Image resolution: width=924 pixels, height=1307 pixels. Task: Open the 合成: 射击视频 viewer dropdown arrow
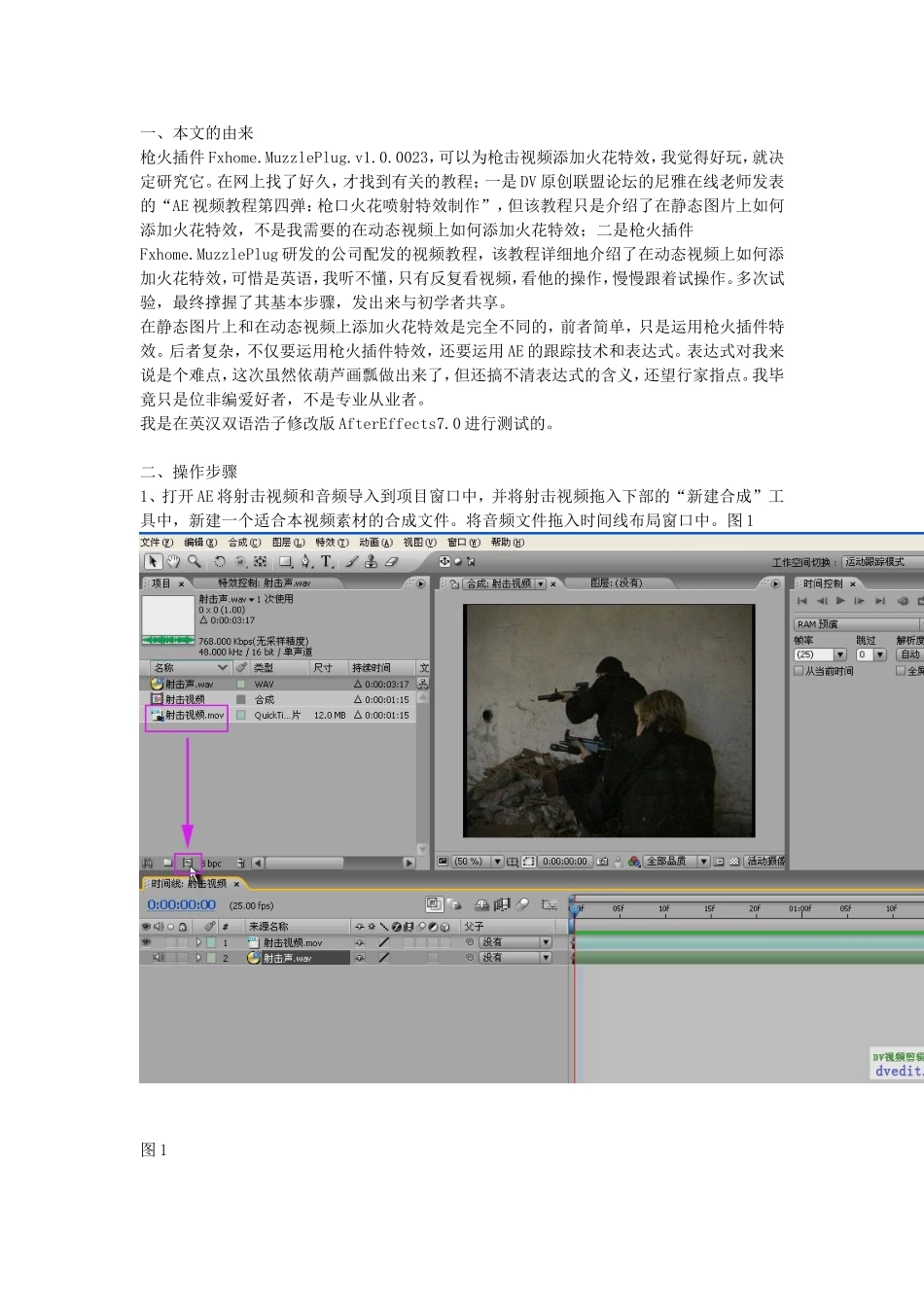coord(541,583)
